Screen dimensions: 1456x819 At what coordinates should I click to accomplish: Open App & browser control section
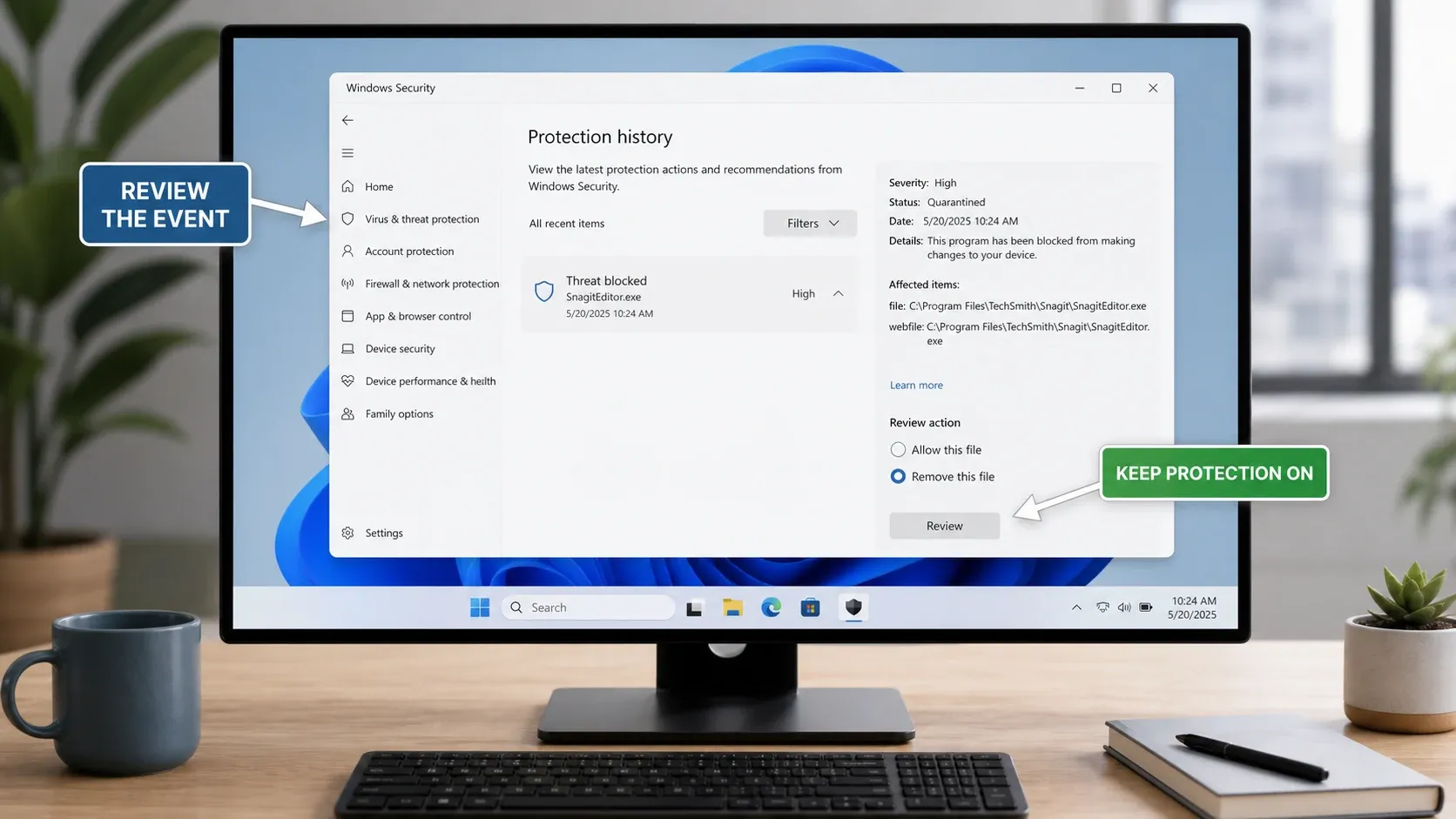[x=418, y=316]
